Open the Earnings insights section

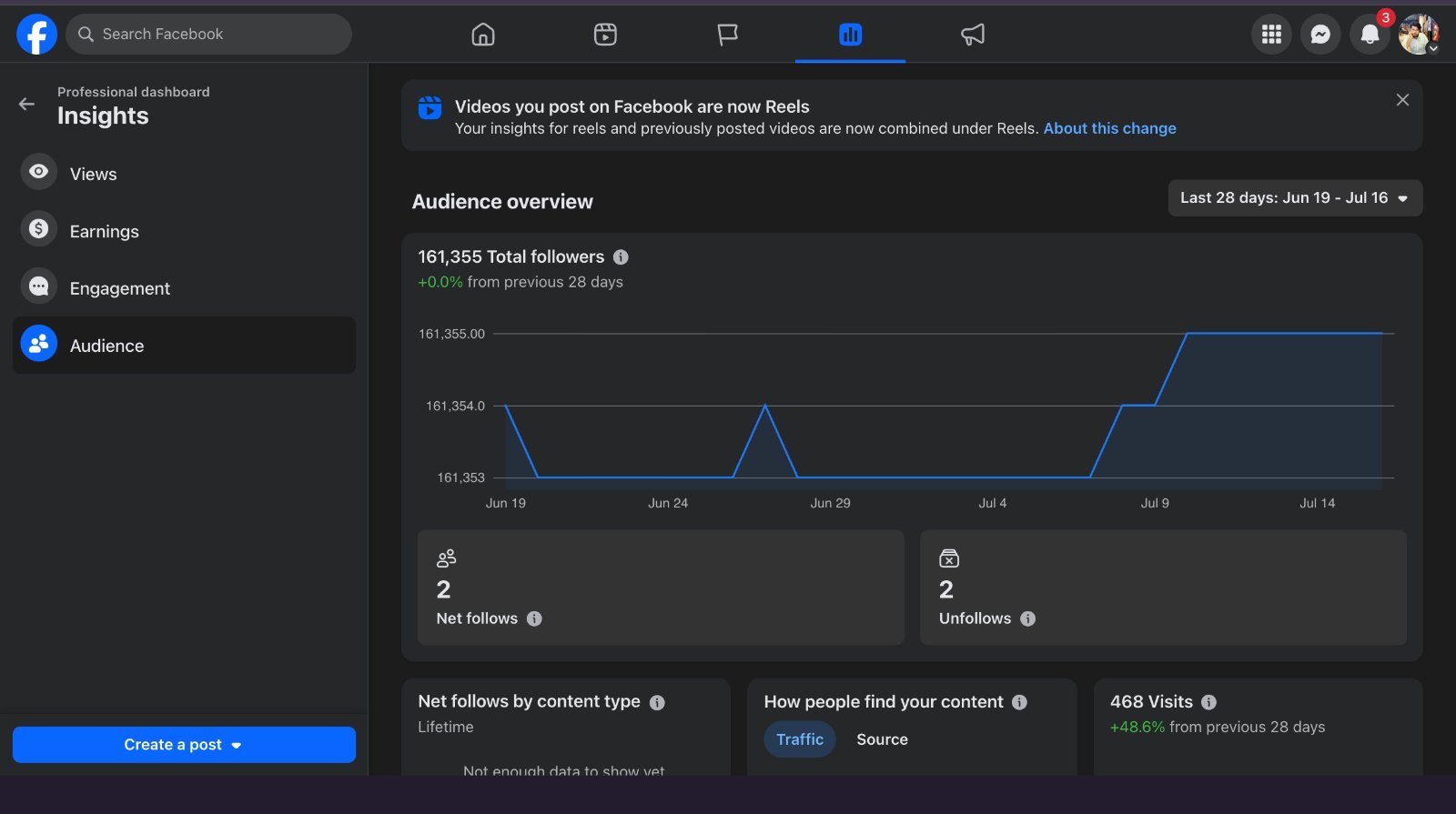point(184,231)
